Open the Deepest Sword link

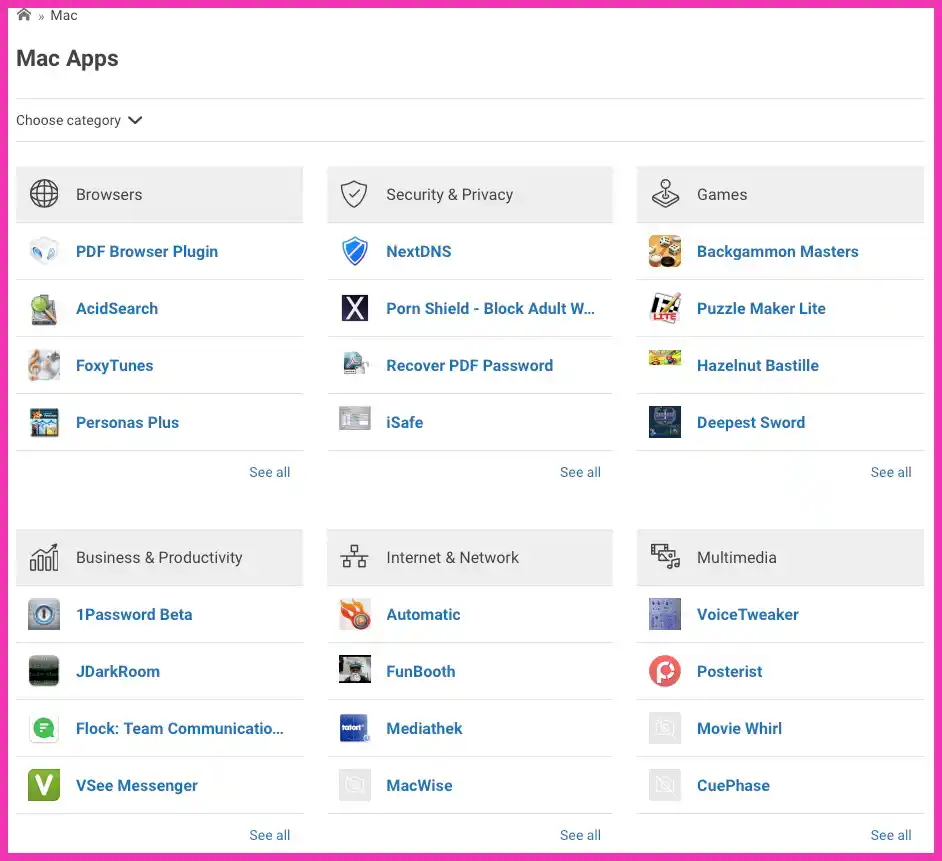pyautogui.click(x=751, y=423)
